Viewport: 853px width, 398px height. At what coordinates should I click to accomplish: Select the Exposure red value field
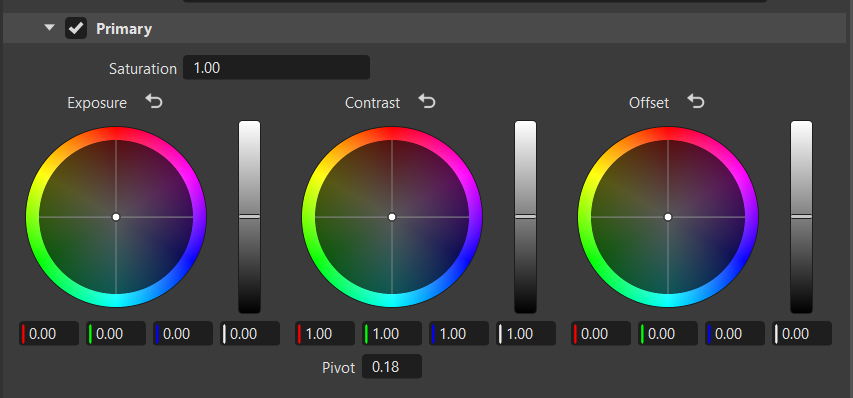49,333
